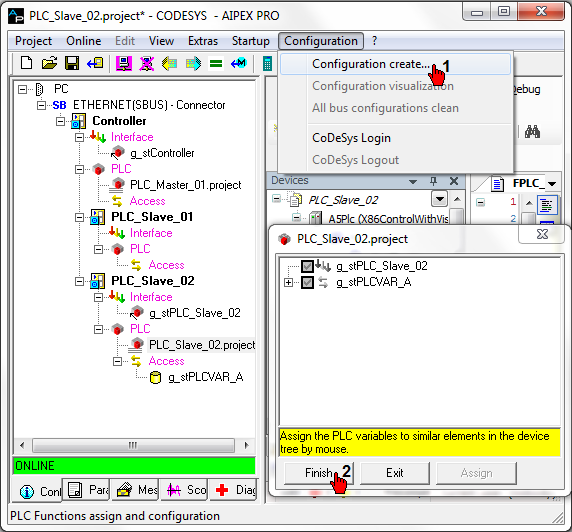
Task: Click the yellow right-arrow transfer icon
Action: click(x=193, y=63)
